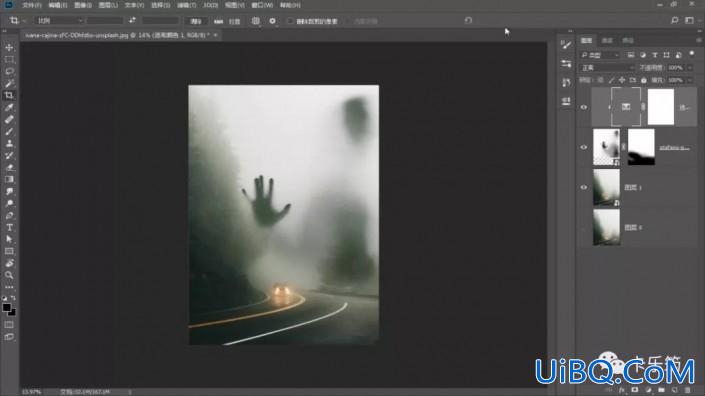
Task: Select the Zoom tool
Action: click(x=9, y=275)
